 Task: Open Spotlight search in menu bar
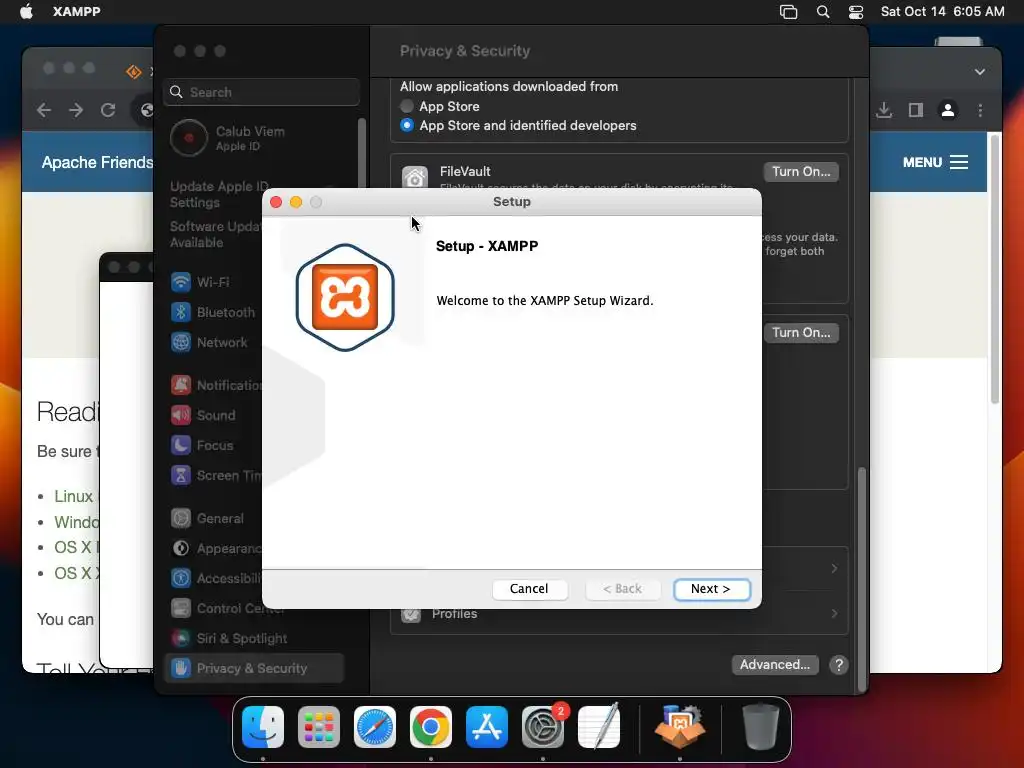pos(823,12)
